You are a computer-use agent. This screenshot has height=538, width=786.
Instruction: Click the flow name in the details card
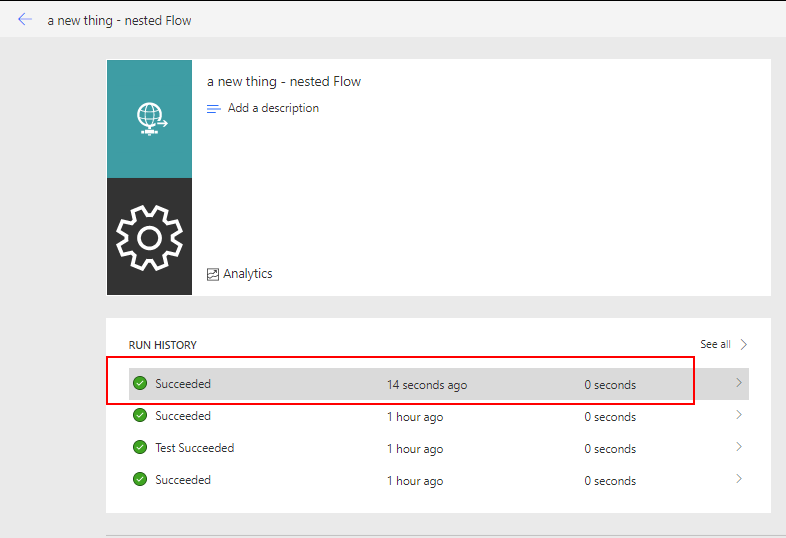284,81
